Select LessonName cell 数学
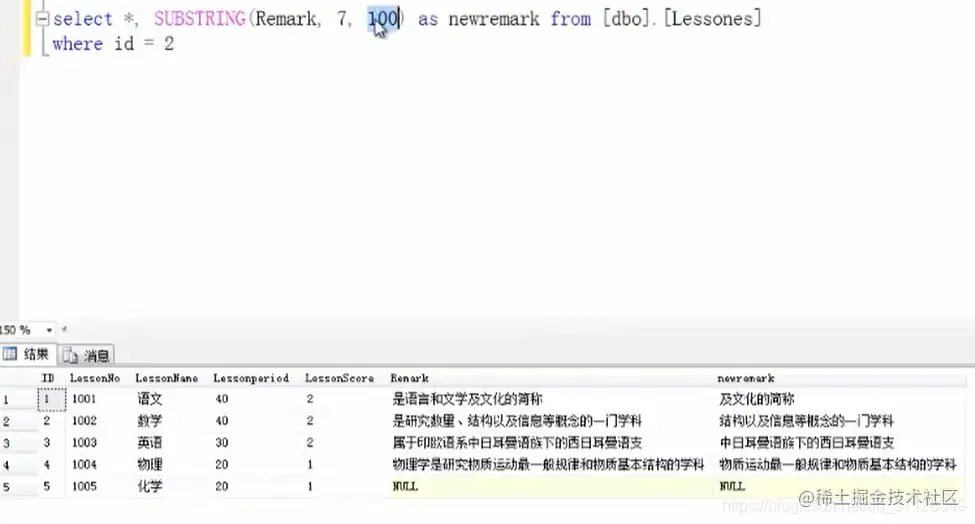The height and width of the screenshot is (524, 975). click(150, 421)
